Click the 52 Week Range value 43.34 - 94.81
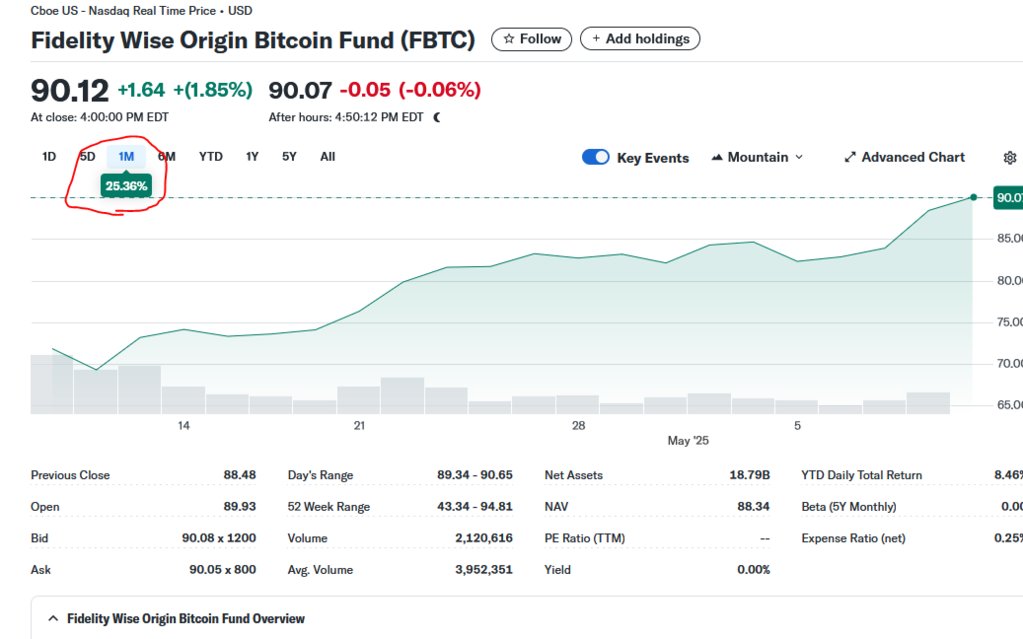This screenshot has width=1023, height=639. point(475,507)
